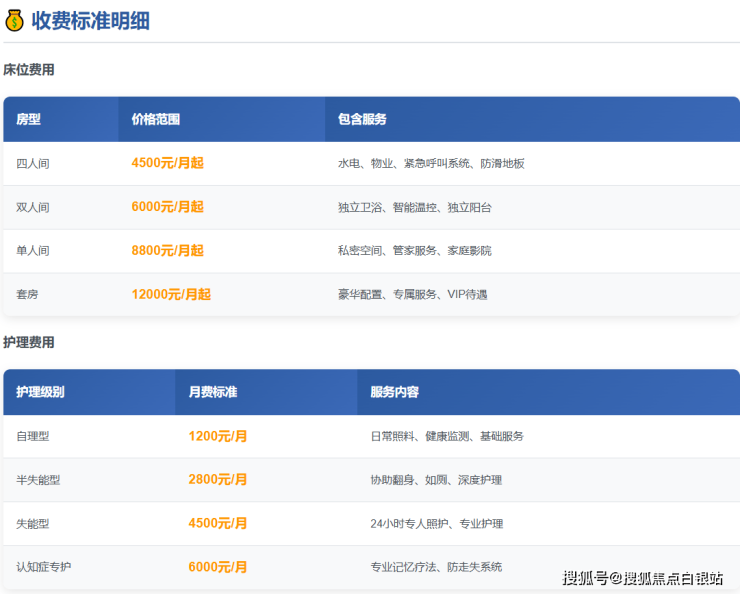Select the 护理费用 section label
This screenshot has width=740, height=594.
(29, 342)
